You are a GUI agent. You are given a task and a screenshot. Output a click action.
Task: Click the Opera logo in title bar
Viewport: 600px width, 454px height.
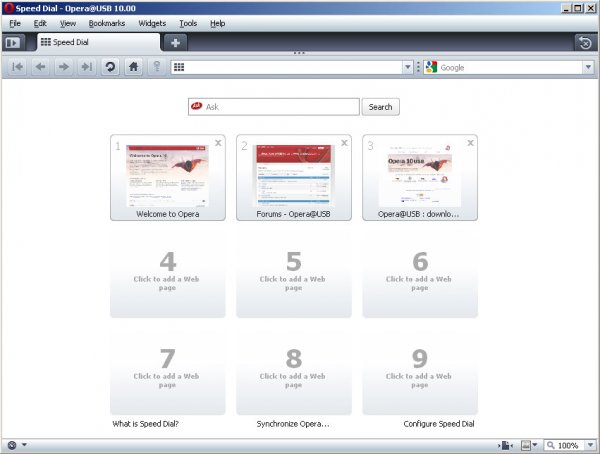click(8, 8)
